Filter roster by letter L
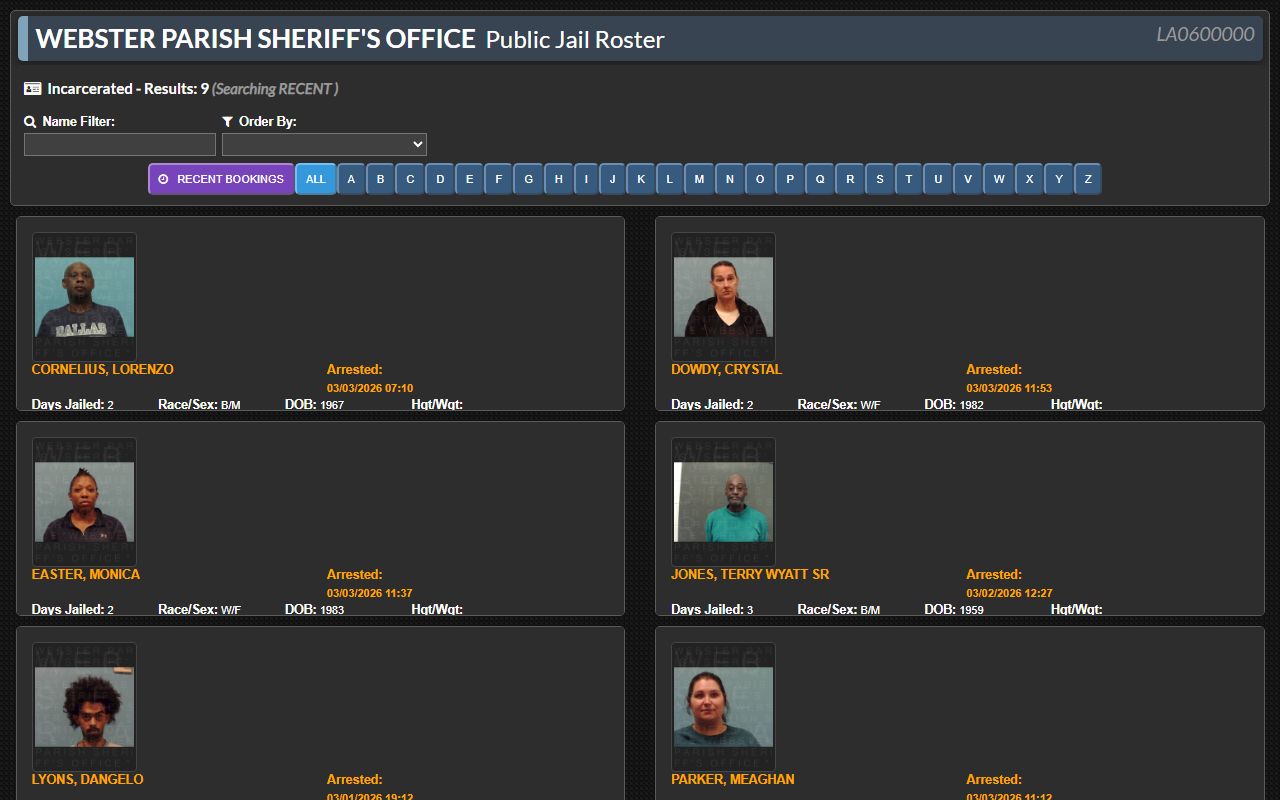The height and width of the screenshot is (800, 1280). (x=670, y=179)
